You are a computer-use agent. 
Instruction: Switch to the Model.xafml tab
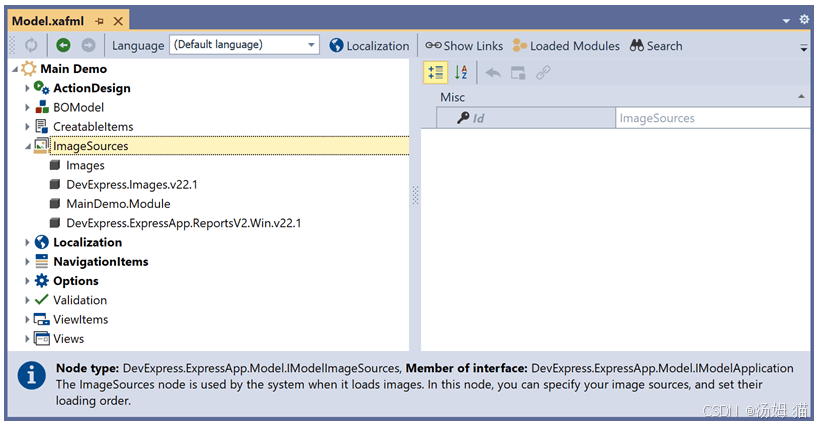(x=48, y=21)
